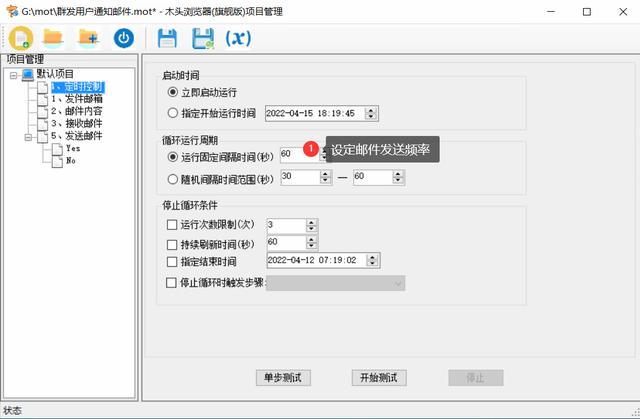Click the 停止循环条件 group label
Screen dimensions: 640x419
(x=190, y=205)
